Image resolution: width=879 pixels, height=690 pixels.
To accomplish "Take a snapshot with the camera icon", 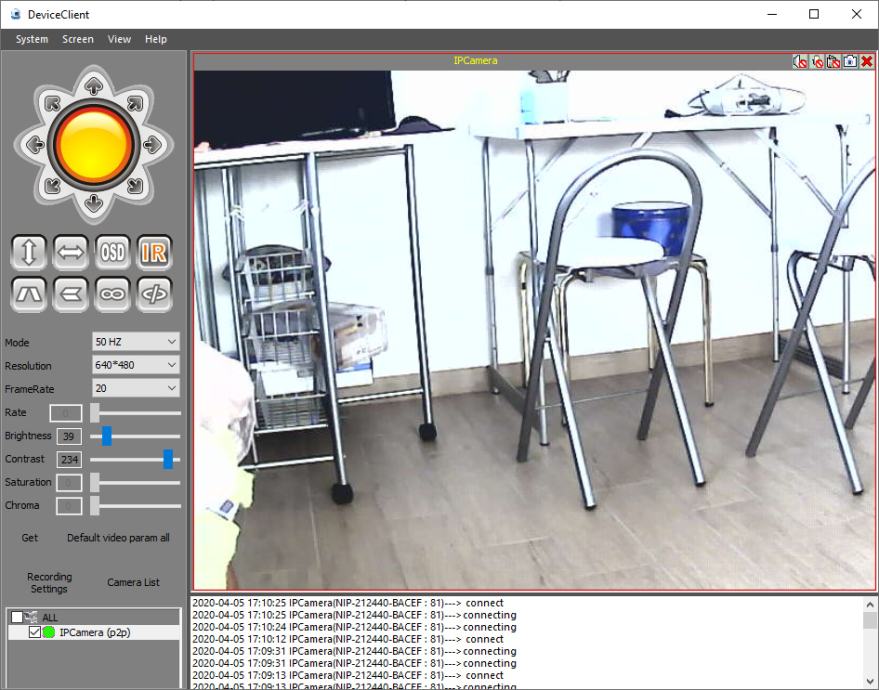I will coord(850,61).
